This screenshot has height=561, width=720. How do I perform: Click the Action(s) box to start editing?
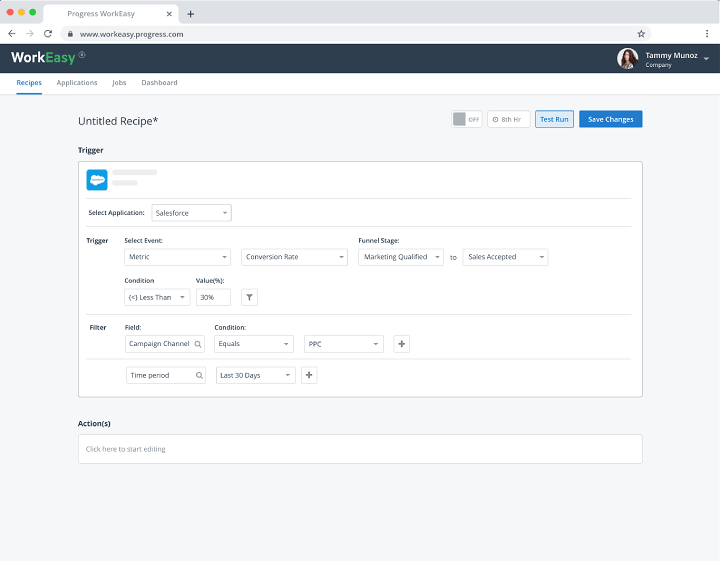pos(360,449)
